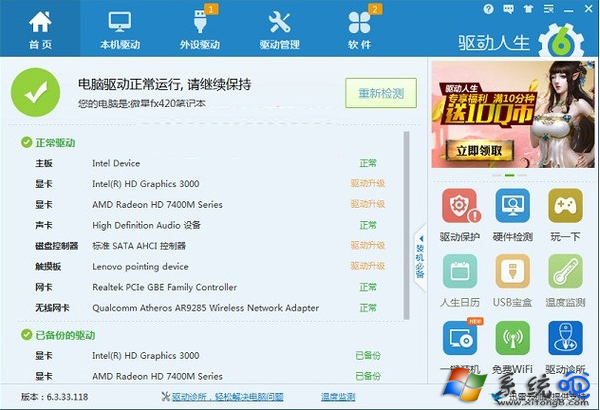
Task: Click the version 6.3.33.118 text
Action: pos(55,397)
